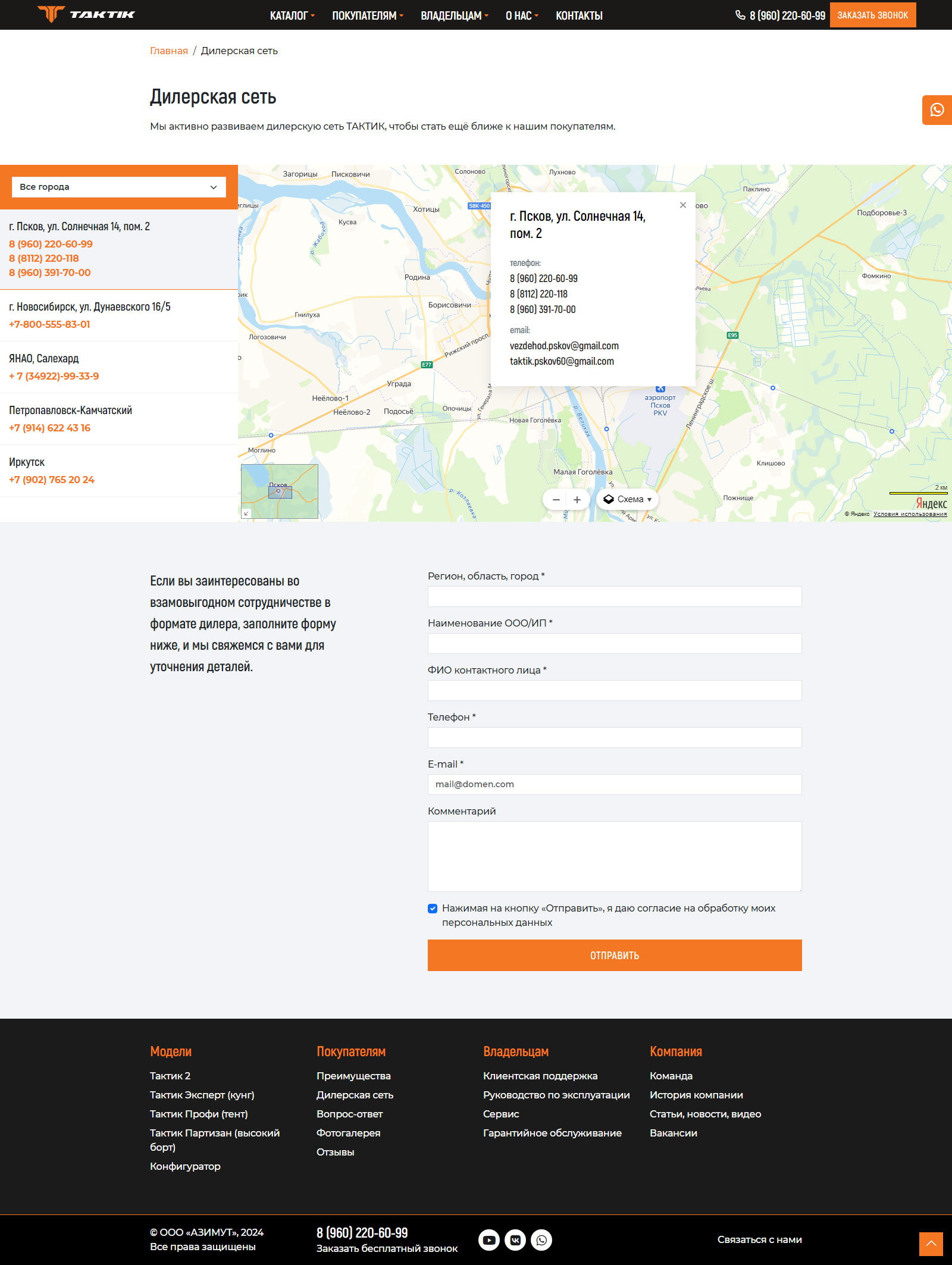This screenshot has width=952, height=1265.
Task: Select the Pskov dealer in list
Action: pos(119,249)
